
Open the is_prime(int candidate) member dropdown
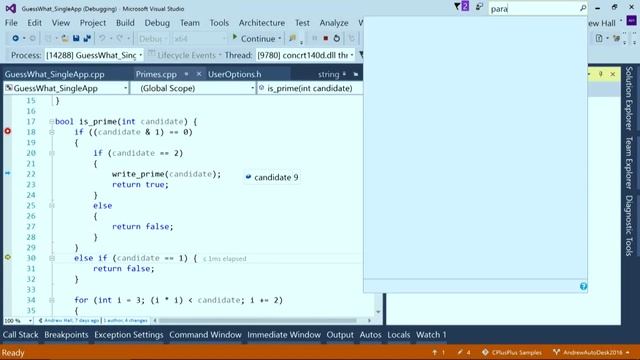(310, 88)
